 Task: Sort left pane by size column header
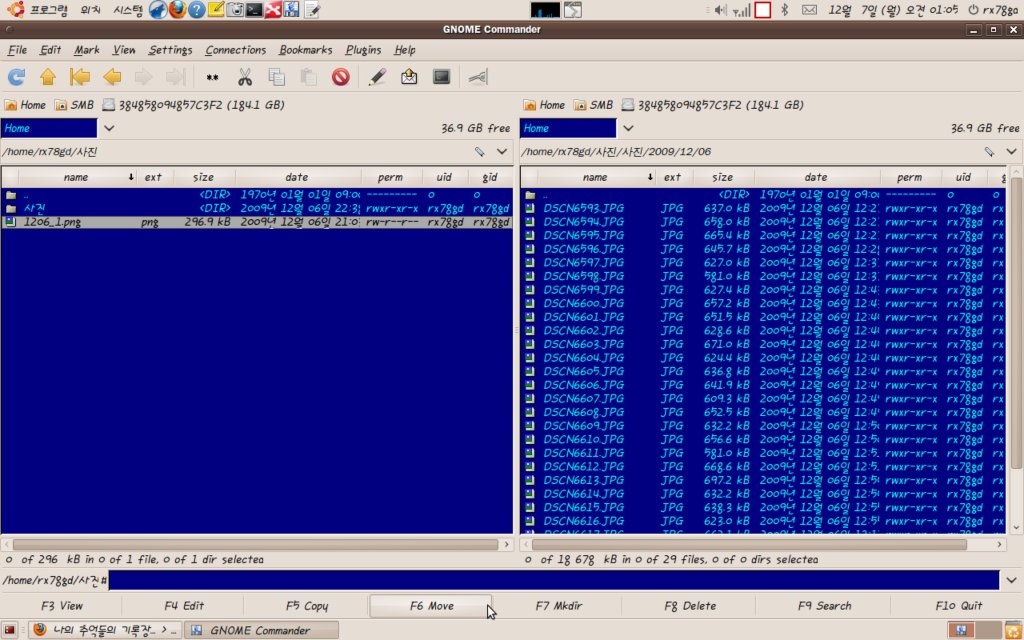pos(203,177)
